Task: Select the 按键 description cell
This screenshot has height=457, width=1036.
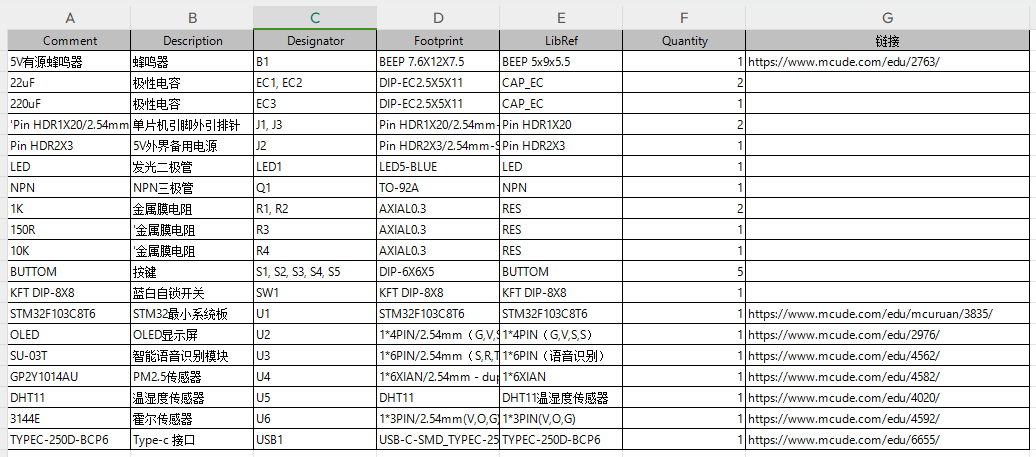Action: coord(192,271)
